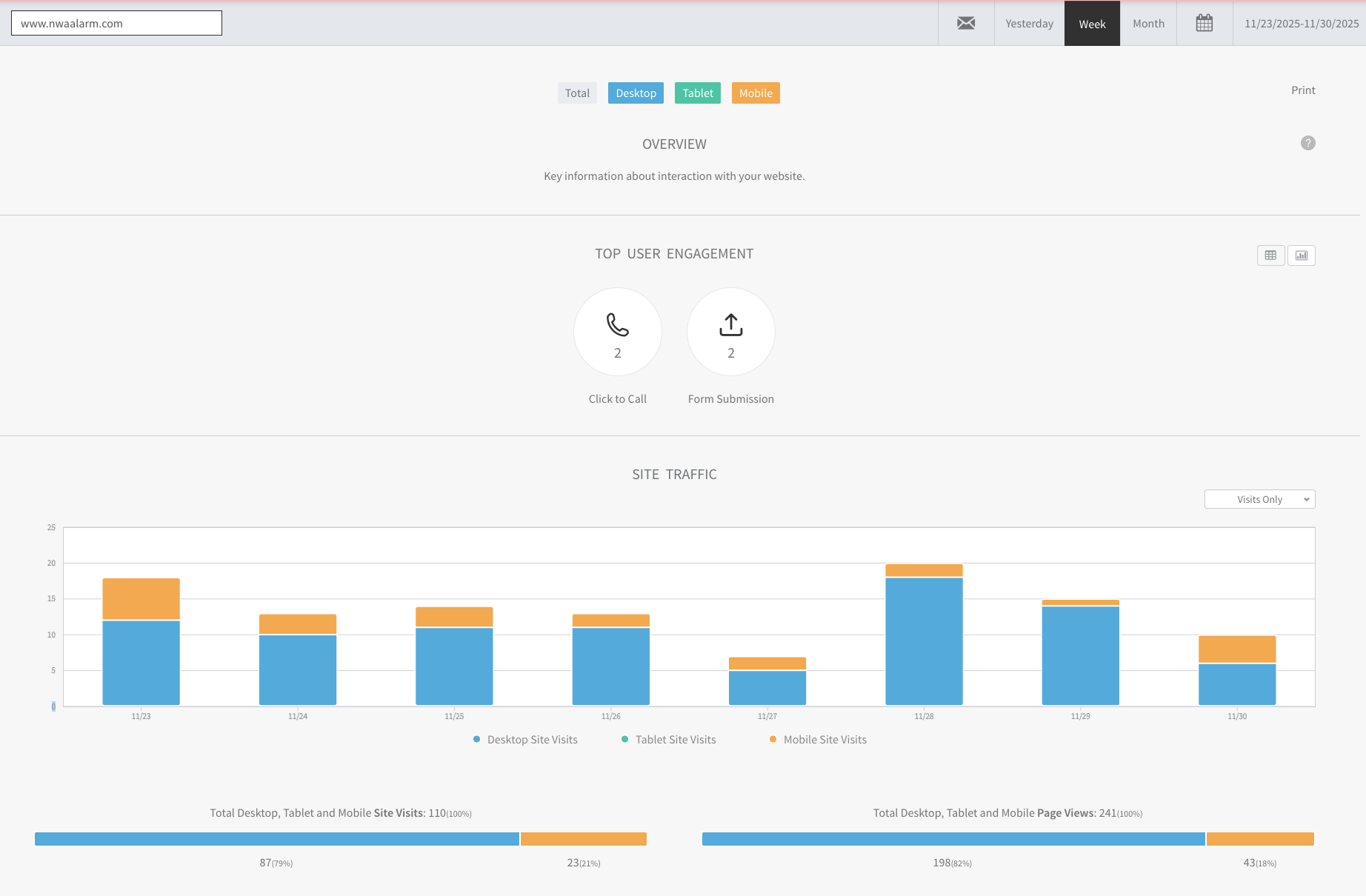Viewport: 1366px width, 896px height.
Task: Toggle Tablet Site Visits legend series
Action: [669, 740]
